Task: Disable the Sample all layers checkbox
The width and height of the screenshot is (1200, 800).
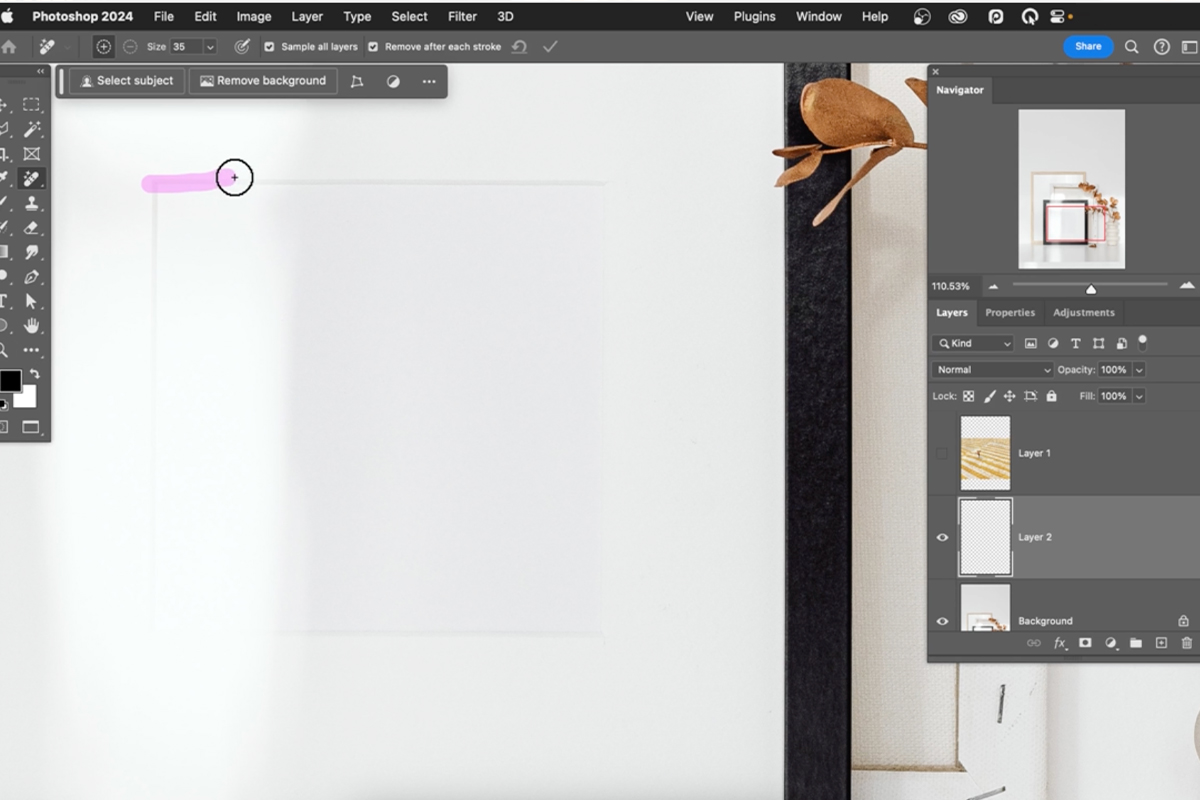Action: (x=269, y=46)
